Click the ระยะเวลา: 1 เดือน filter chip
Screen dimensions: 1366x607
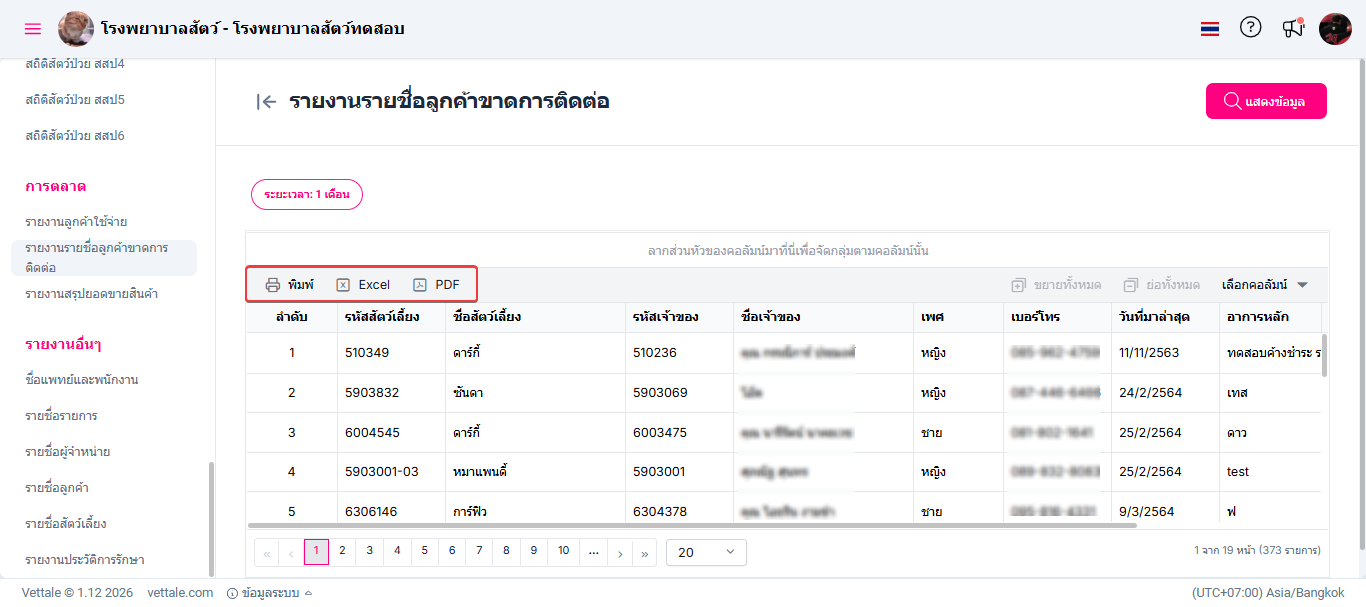307,194
